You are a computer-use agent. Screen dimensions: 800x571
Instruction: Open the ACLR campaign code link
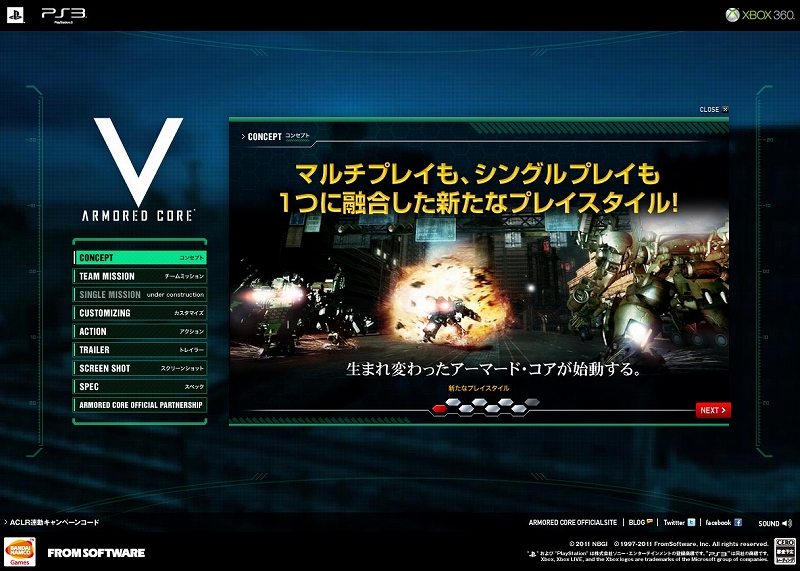52,522
